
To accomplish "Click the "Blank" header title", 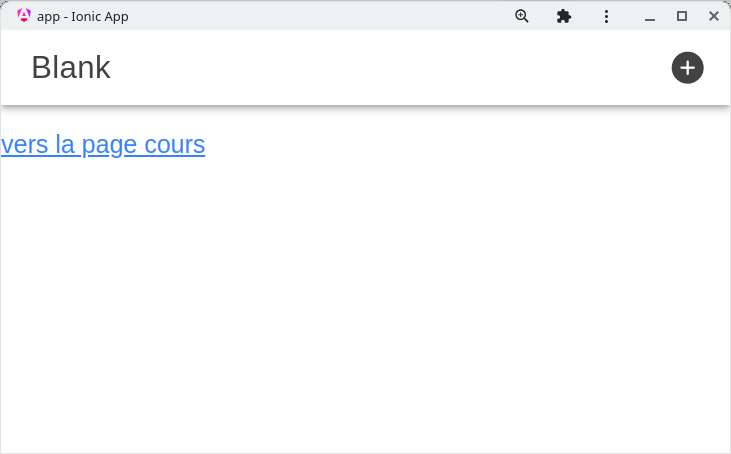I will (x=71, y=68).
